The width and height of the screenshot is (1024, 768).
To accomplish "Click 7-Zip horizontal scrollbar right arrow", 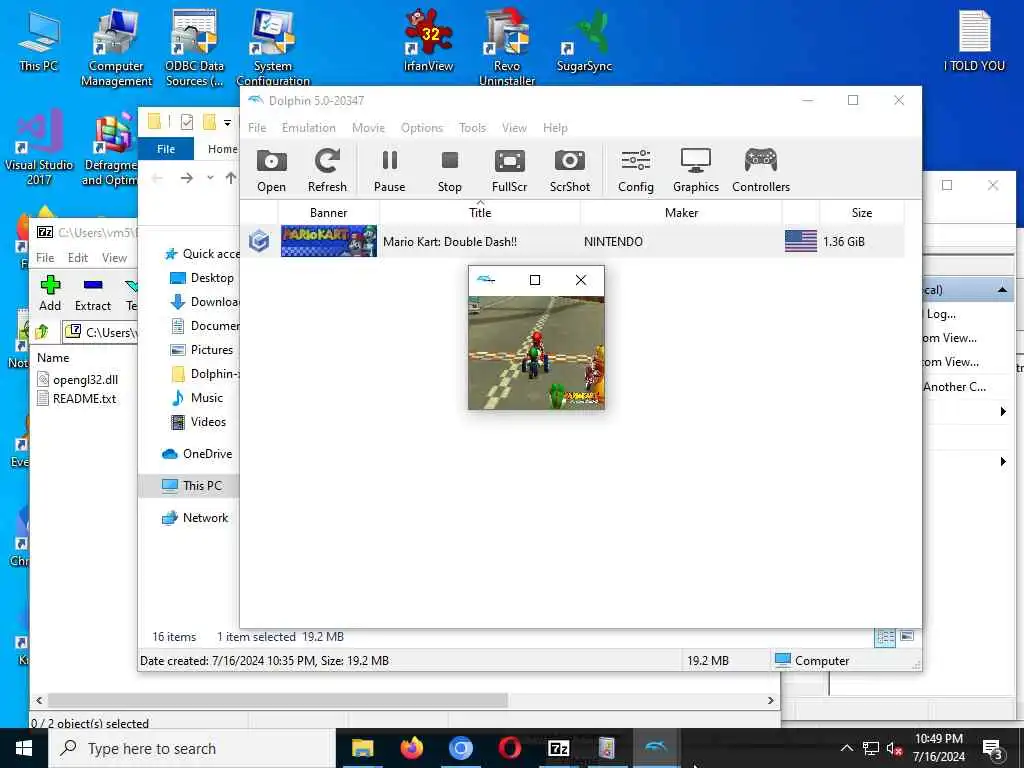I will [771, 700].
